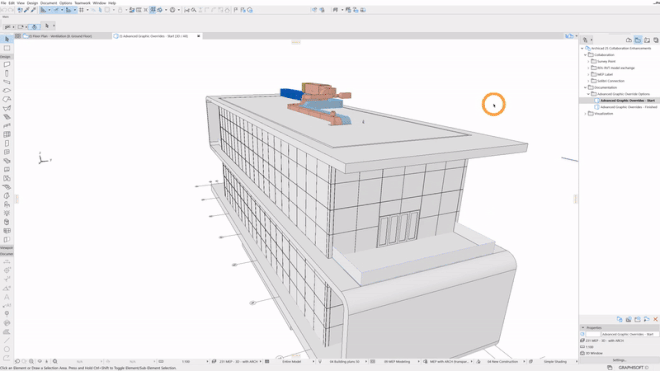Image resolution: width=660 pixels, height=371 pixels.
Task: Click the zoom magnifier icon in the bottom bar
Action: point(55,361)
